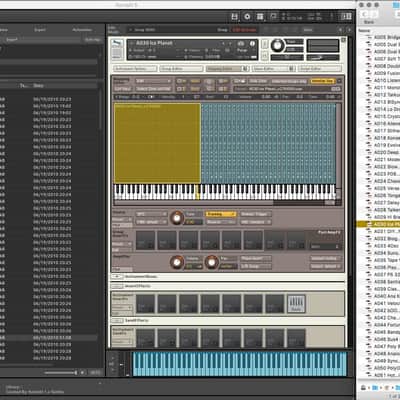Click rack right arrow button at top right

pyautogui.click(x=349, y=30)
